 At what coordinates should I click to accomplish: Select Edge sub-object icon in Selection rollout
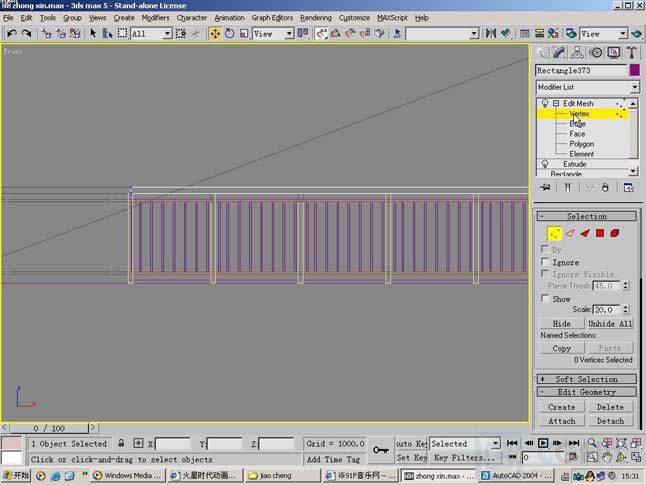[570, 233]
